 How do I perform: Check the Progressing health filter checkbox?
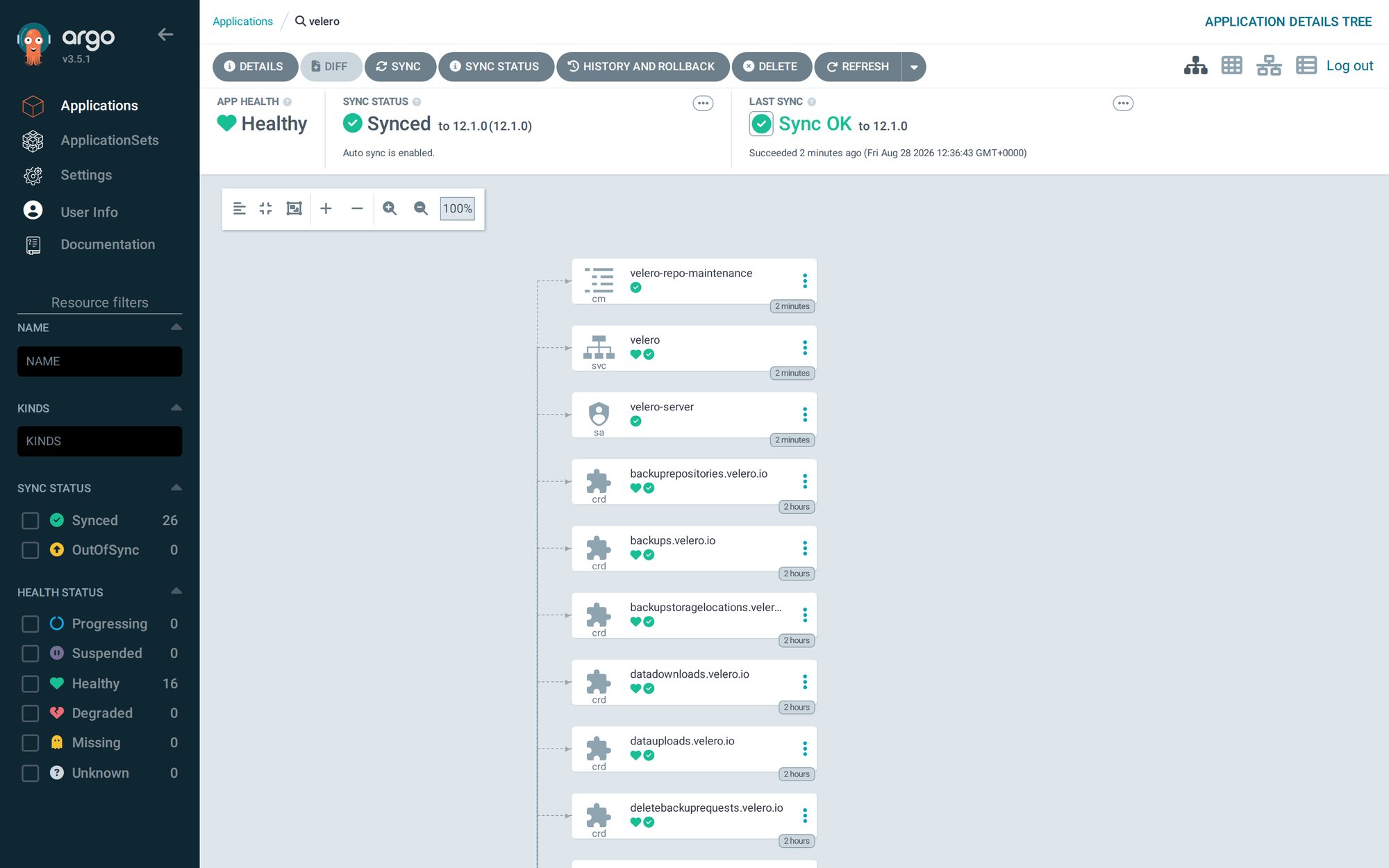(31, 624)
